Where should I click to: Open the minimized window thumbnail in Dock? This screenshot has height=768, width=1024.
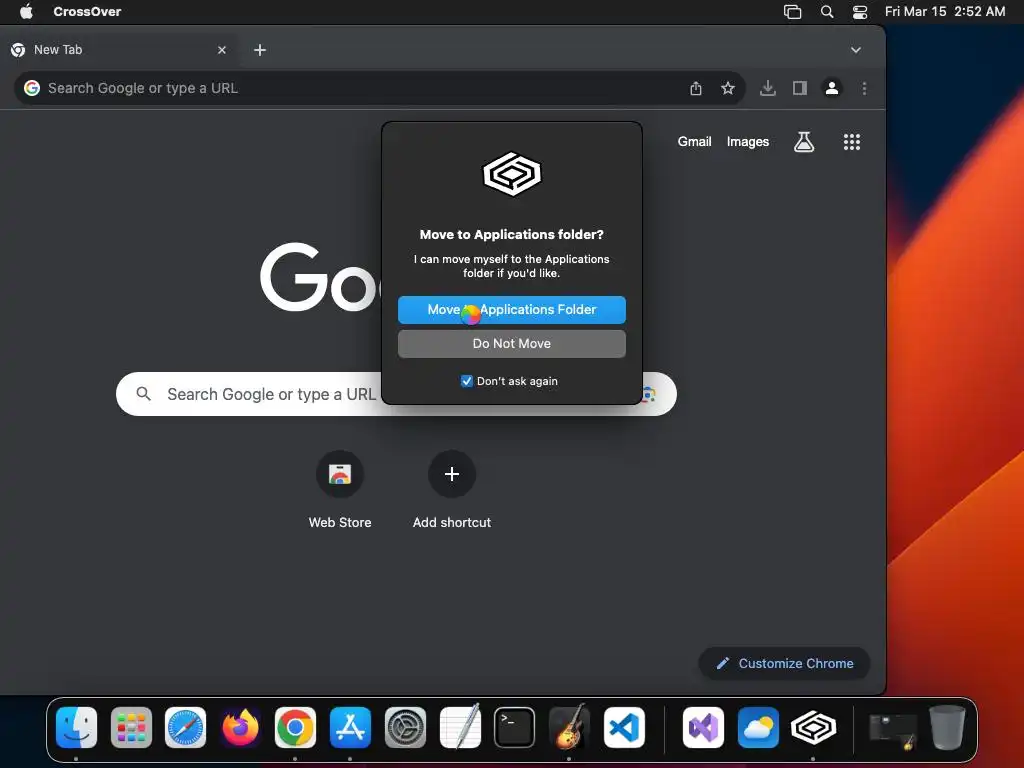tap(893, 730)
